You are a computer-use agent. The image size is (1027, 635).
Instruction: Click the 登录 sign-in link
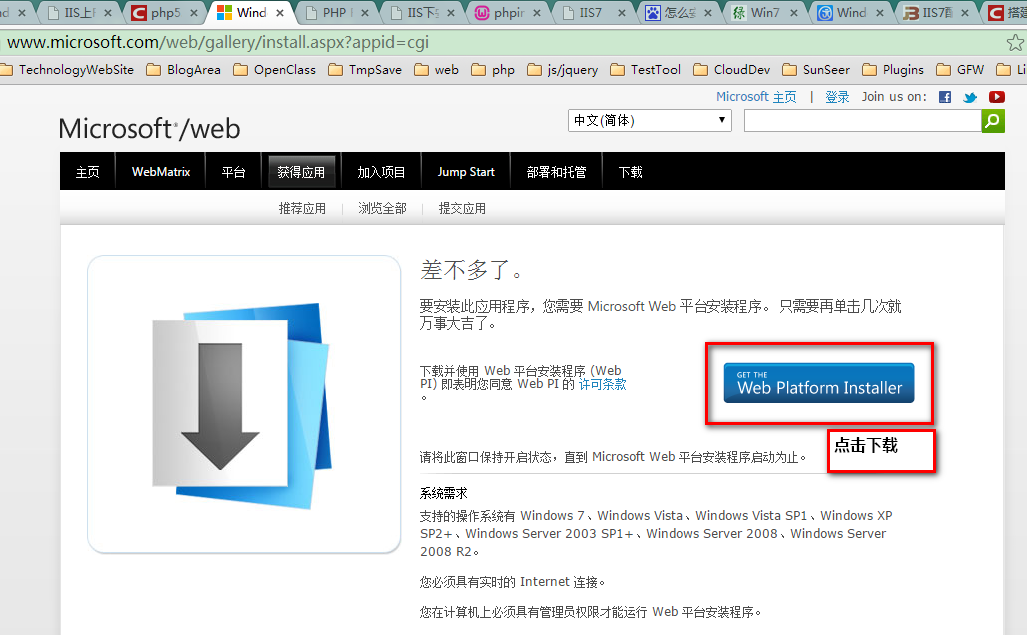(837, 97)
